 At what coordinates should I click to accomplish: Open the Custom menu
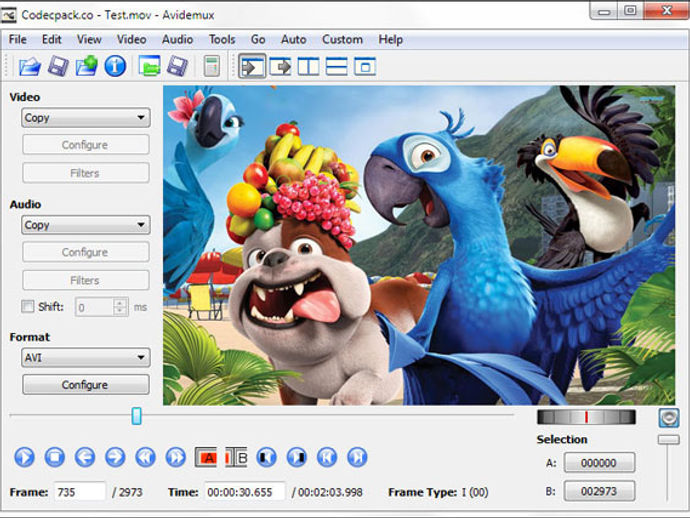[342, 40]
